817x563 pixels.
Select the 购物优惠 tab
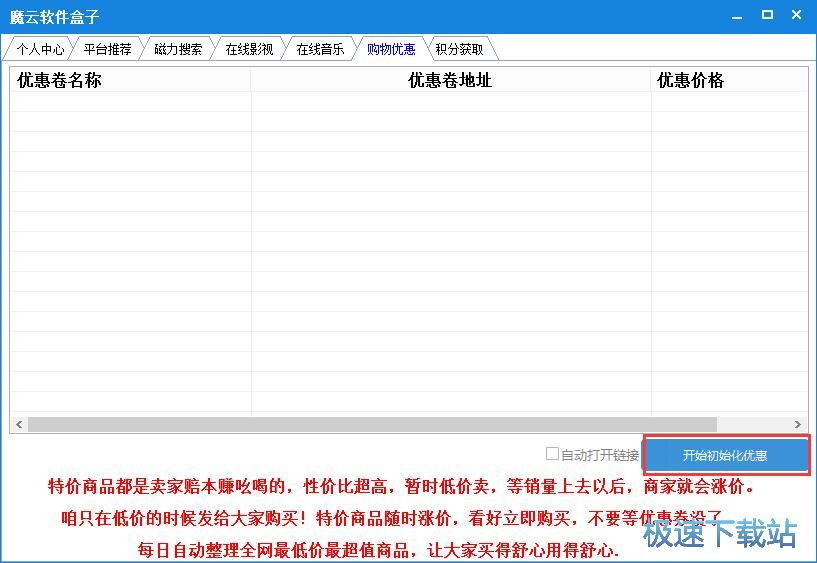pyautogui.click(x=391, y=49)
